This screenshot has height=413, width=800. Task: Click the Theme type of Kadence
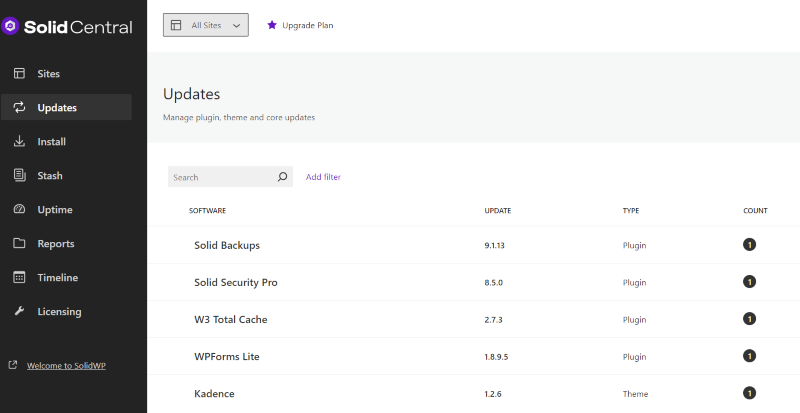coord(635,394)
